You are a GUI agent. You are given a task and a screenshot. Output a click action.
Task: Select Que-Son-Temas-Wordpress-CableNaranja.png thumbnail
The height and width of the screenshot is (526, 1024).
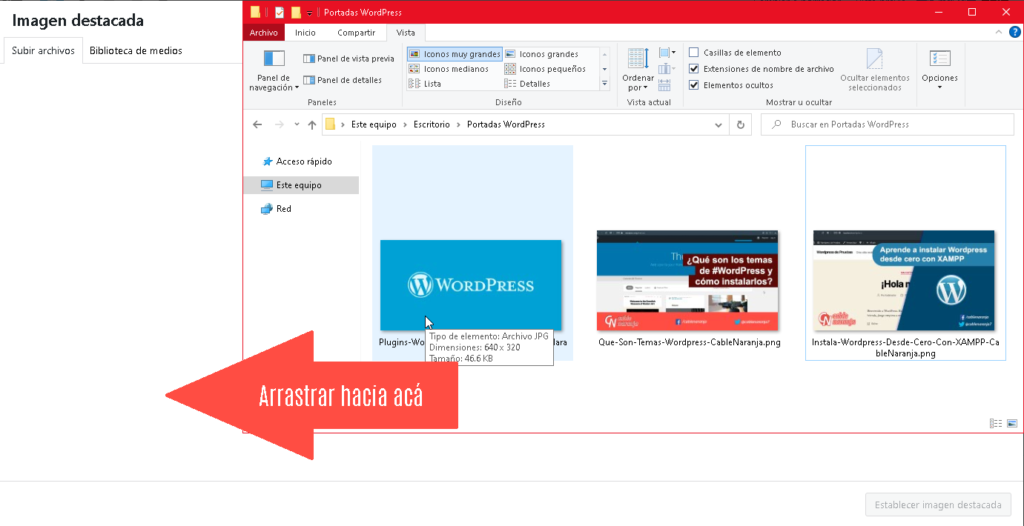coord(688,280)
